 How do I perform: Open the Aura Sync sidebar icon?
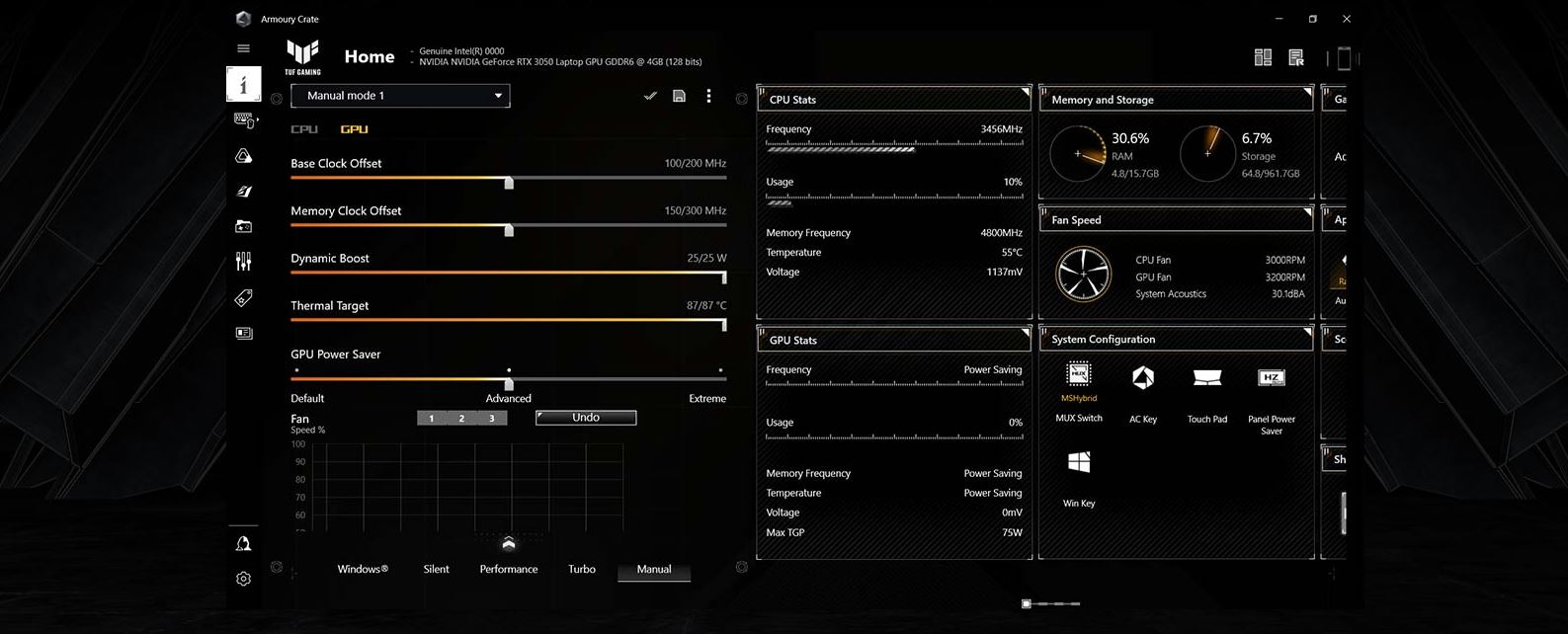[x=243, y=156]
